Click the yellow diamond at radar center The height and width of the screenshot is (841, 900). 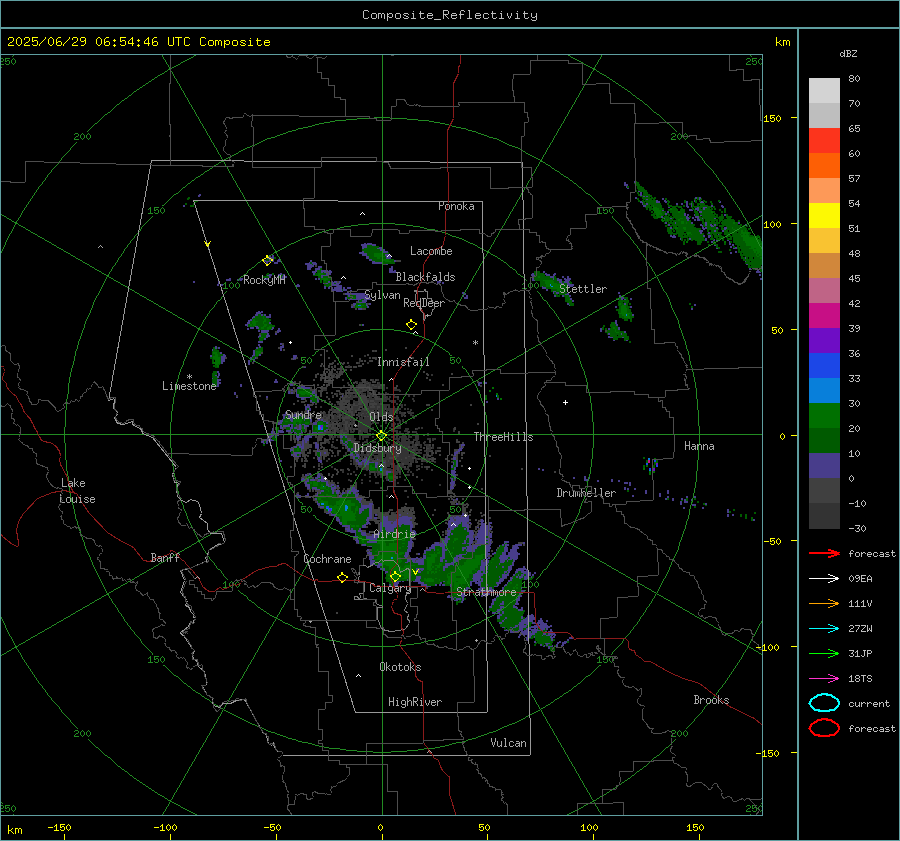[x=381, y=436]
